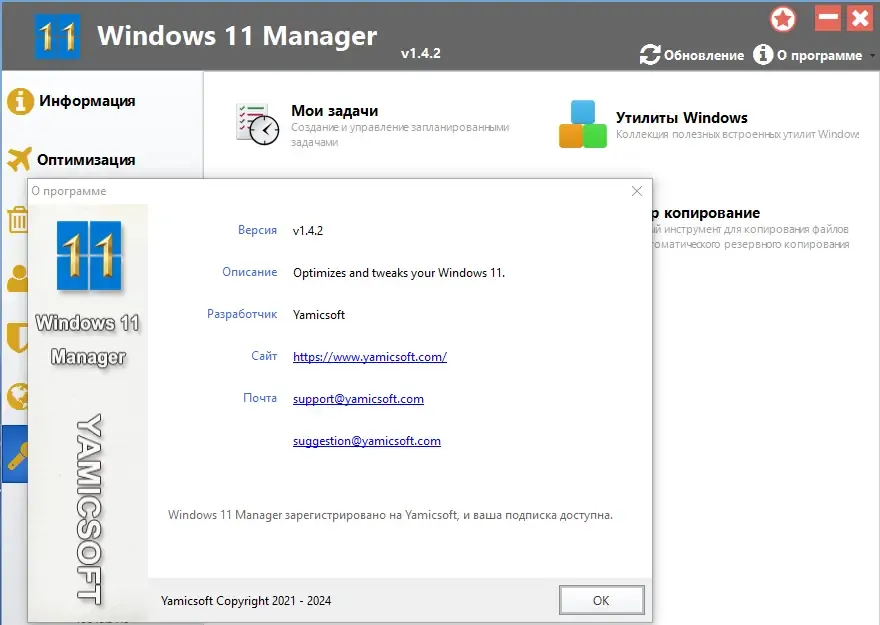Click the Windows 11 Manager logo in title bar
This screenshot has height=625, width=880.
(57, 37)
